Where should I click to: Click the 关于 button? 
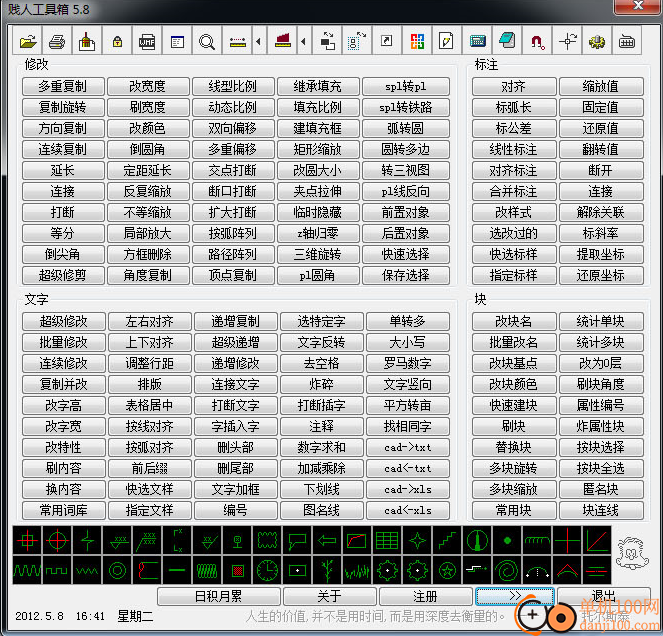329,596
